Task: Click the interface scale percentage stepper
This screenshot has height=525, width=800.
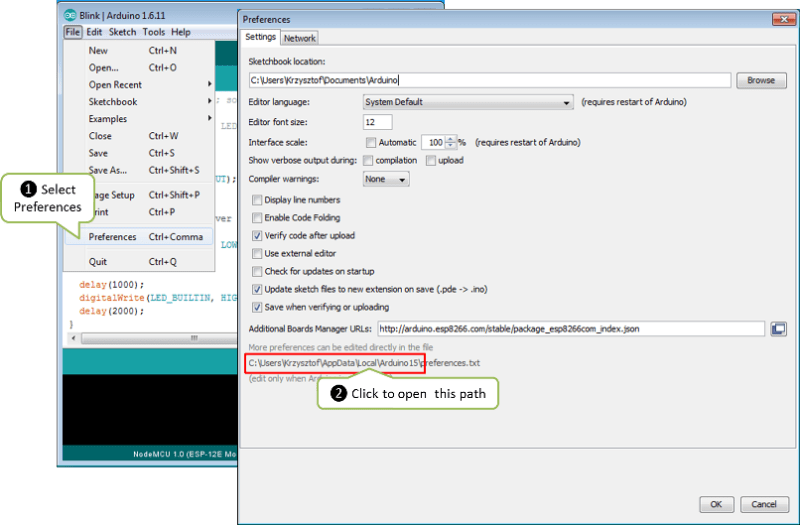Action: coord(451,143)
